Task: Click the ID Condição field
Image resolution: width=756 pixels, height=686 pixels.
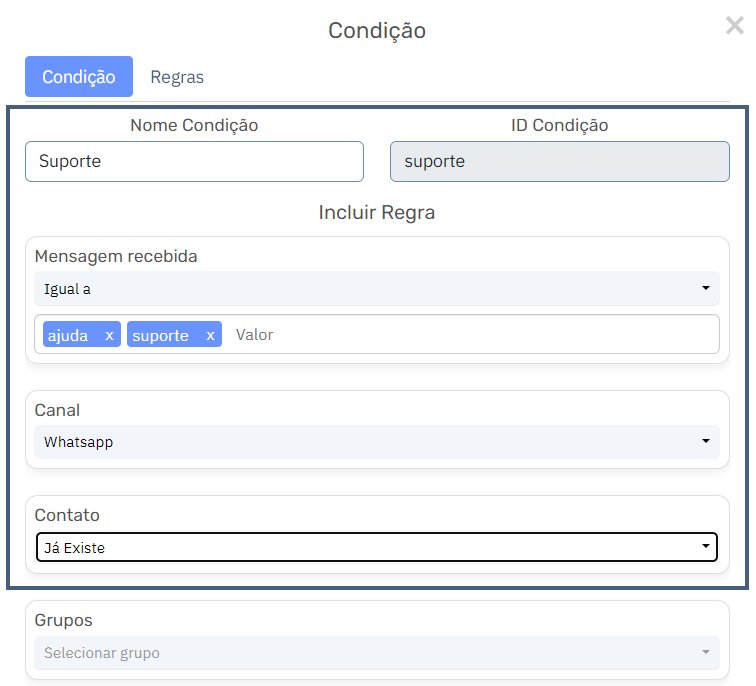Action: pyautogui.click(x=559, y=161)
